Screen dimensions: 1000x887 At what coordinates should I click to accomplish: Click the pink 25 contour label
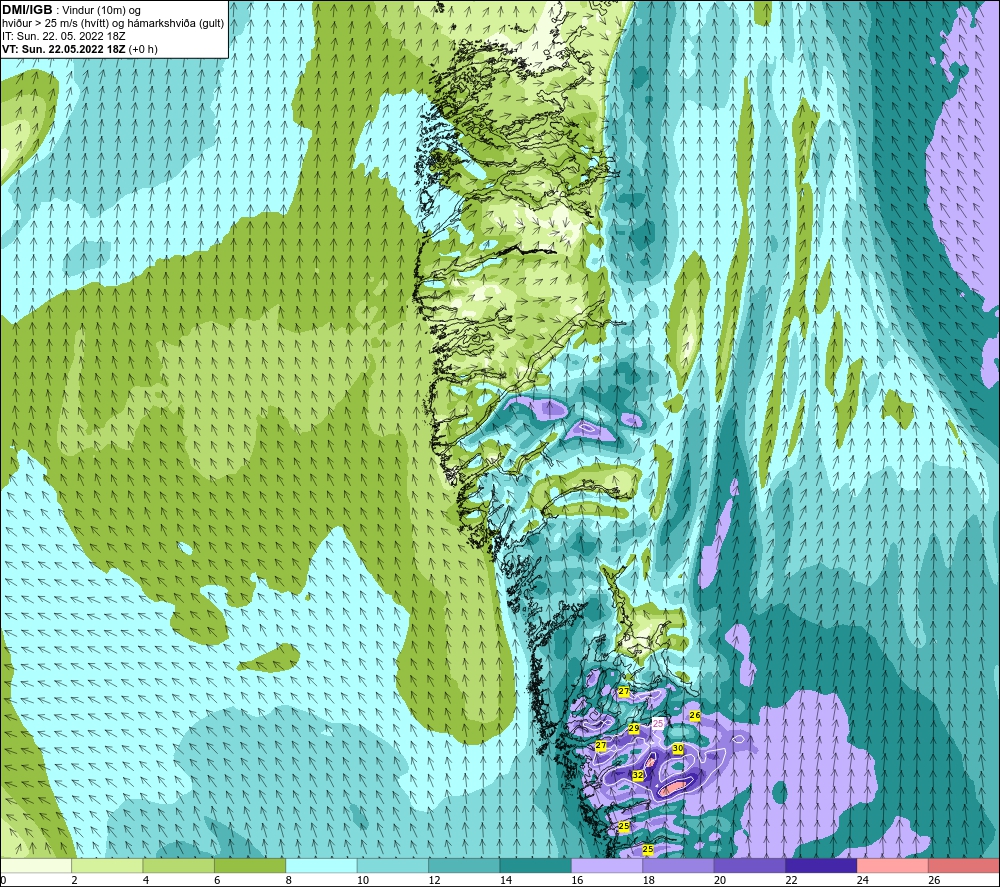pyautogui.click(x=658, y=723)
